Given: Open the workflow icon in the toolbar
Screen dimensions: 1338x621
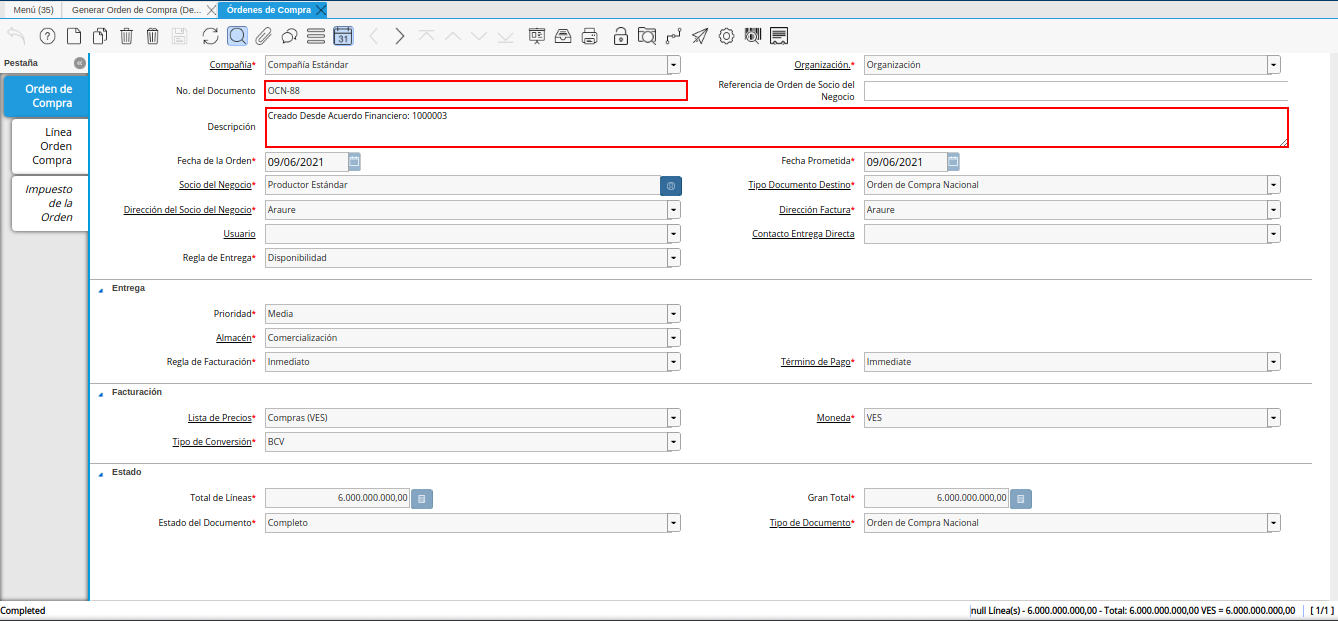Looking at the screenshot, I should (673, 36).
